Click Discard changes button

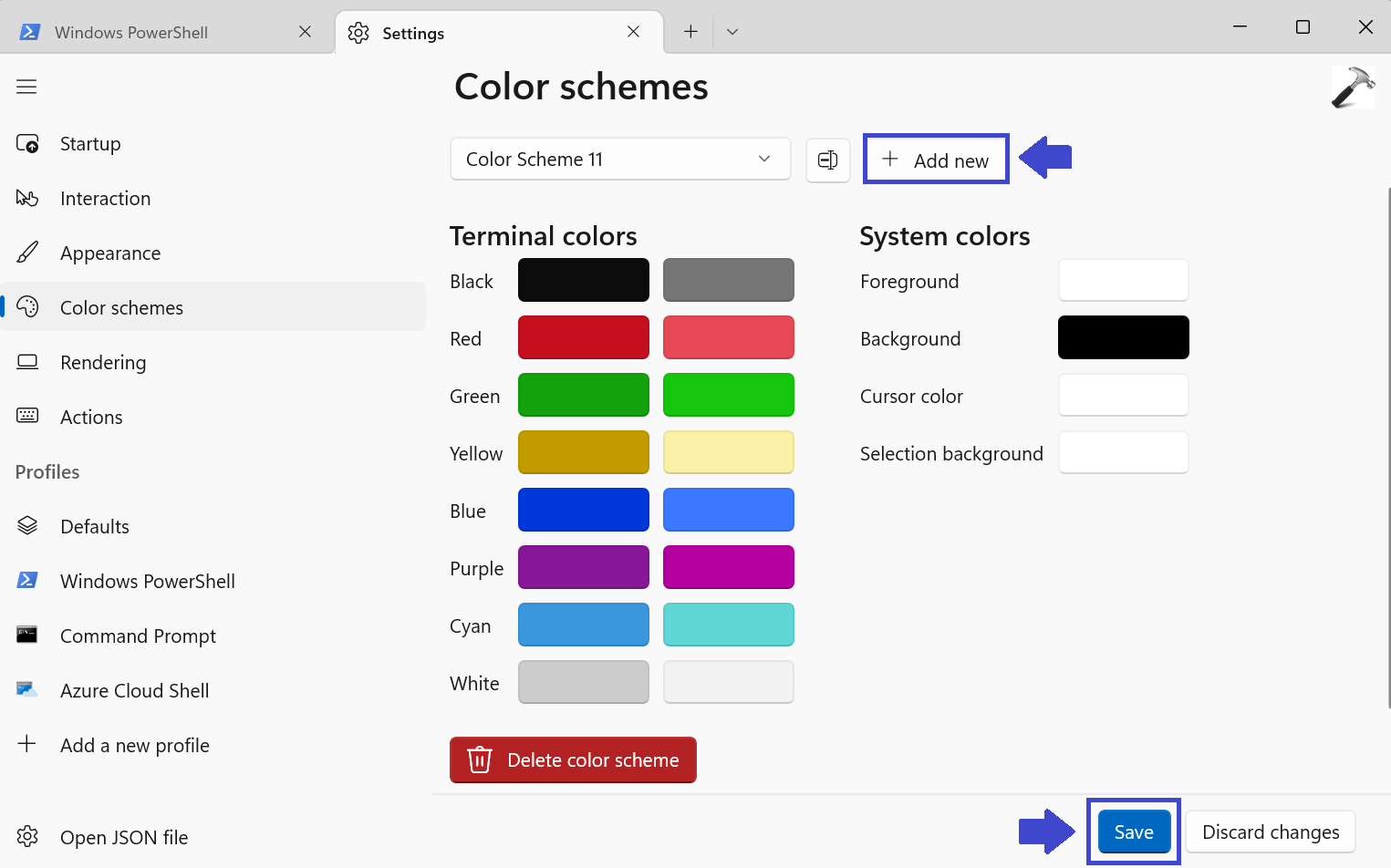coord(1270,832)
